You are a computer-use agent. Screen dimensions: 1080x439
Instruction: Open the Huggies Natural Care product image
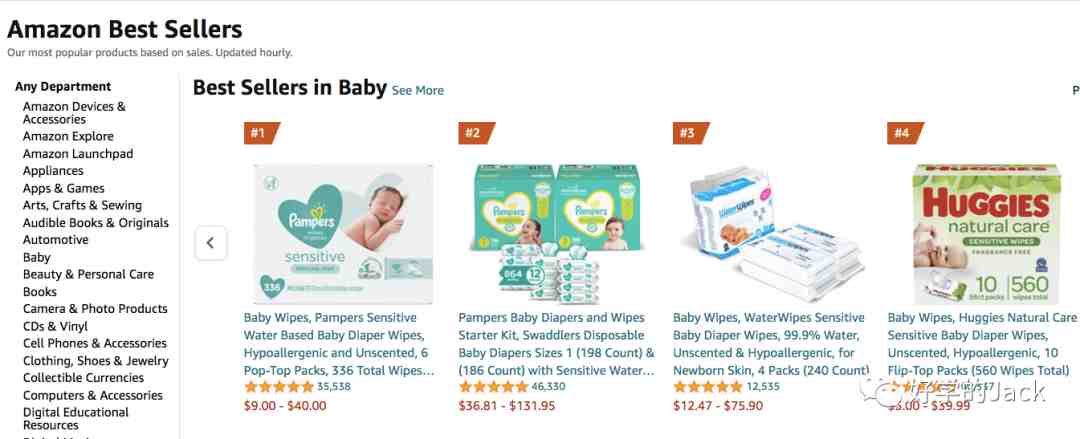986,234
